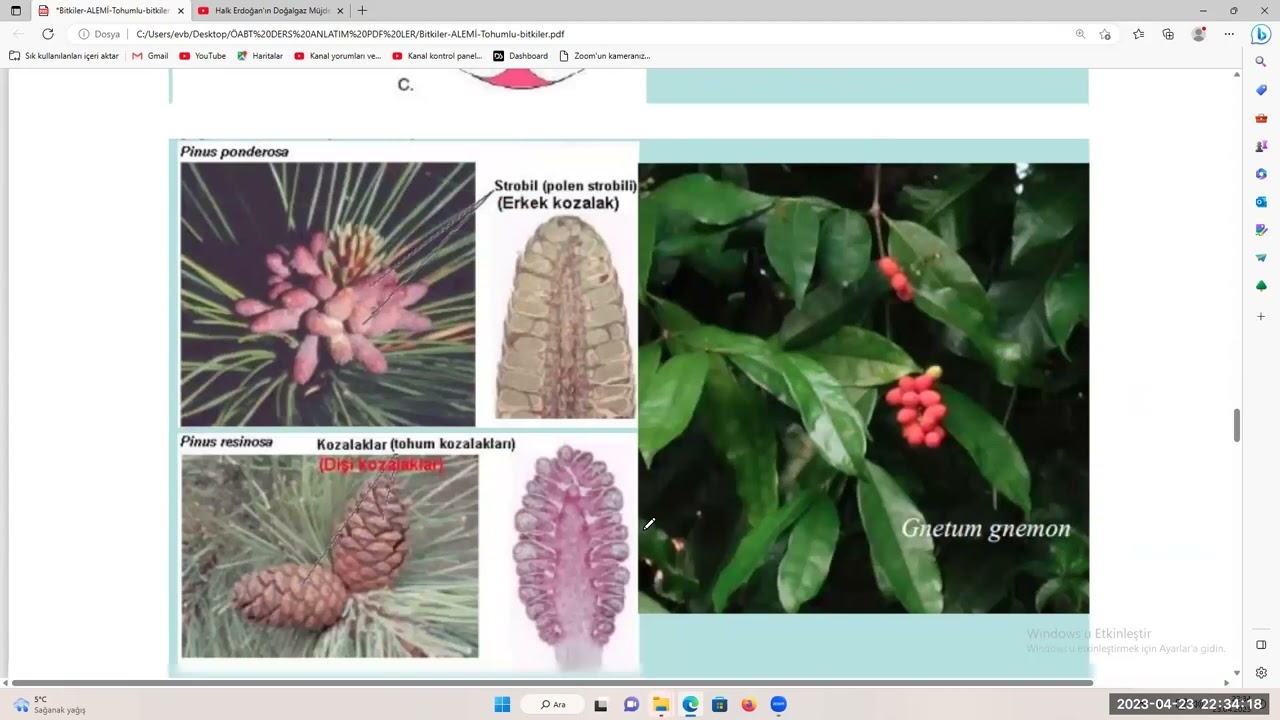The height and width of the screenshot is (720, 1280).
Task: Open Task View on the taskbar
Action: [601, 705]
